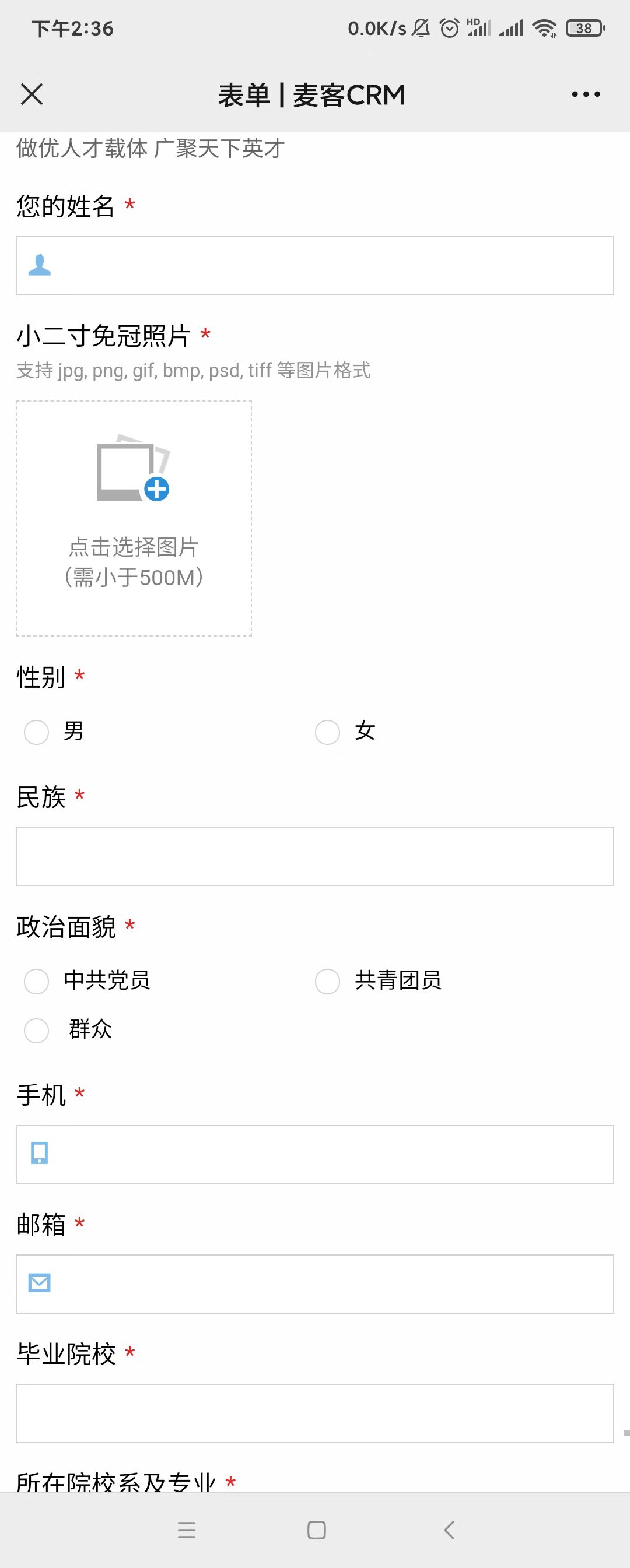Open the three-dot more options menu
The height and width of the screenshot is (1568, 630).
(586, 94)
